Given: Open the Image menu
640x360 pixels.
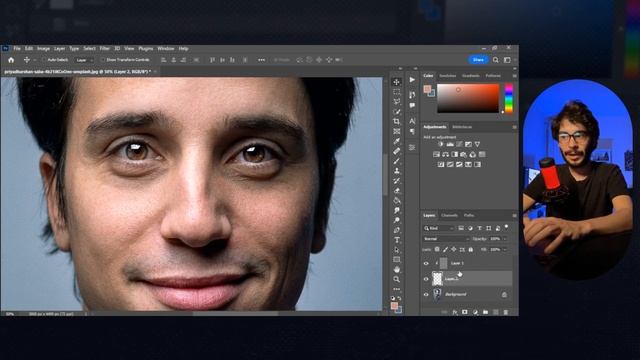Looking at the screenshot, I should 43,49.
